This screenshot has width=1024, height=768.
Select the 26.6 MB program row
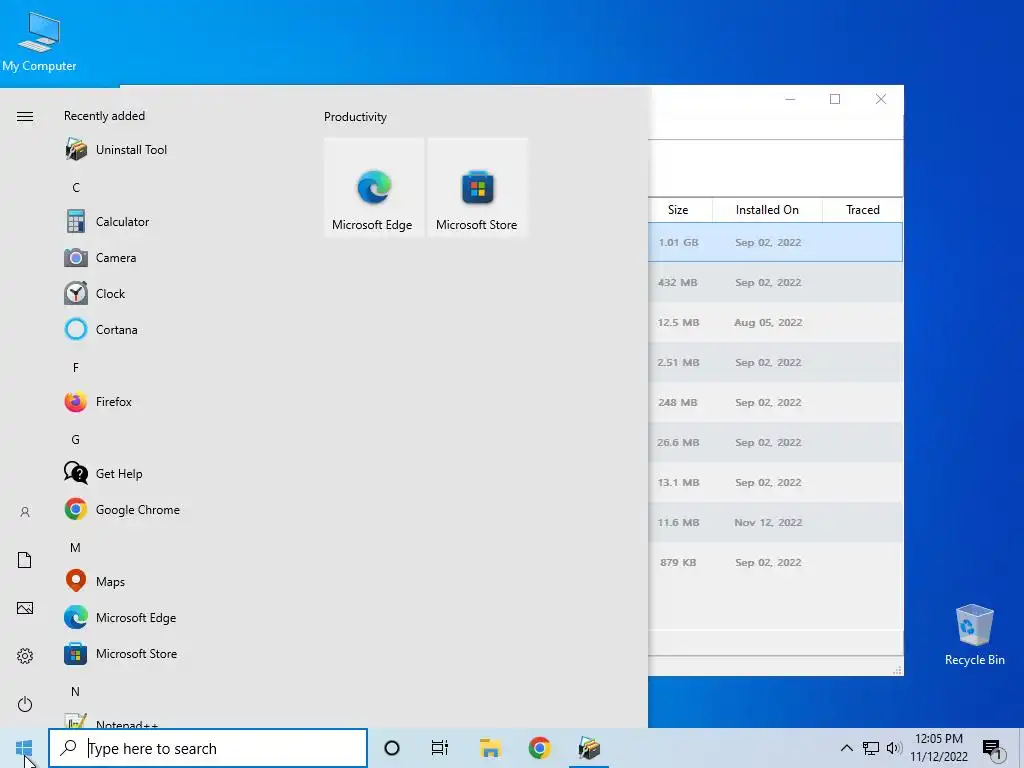pyautogui.click(x=776, y=442)
